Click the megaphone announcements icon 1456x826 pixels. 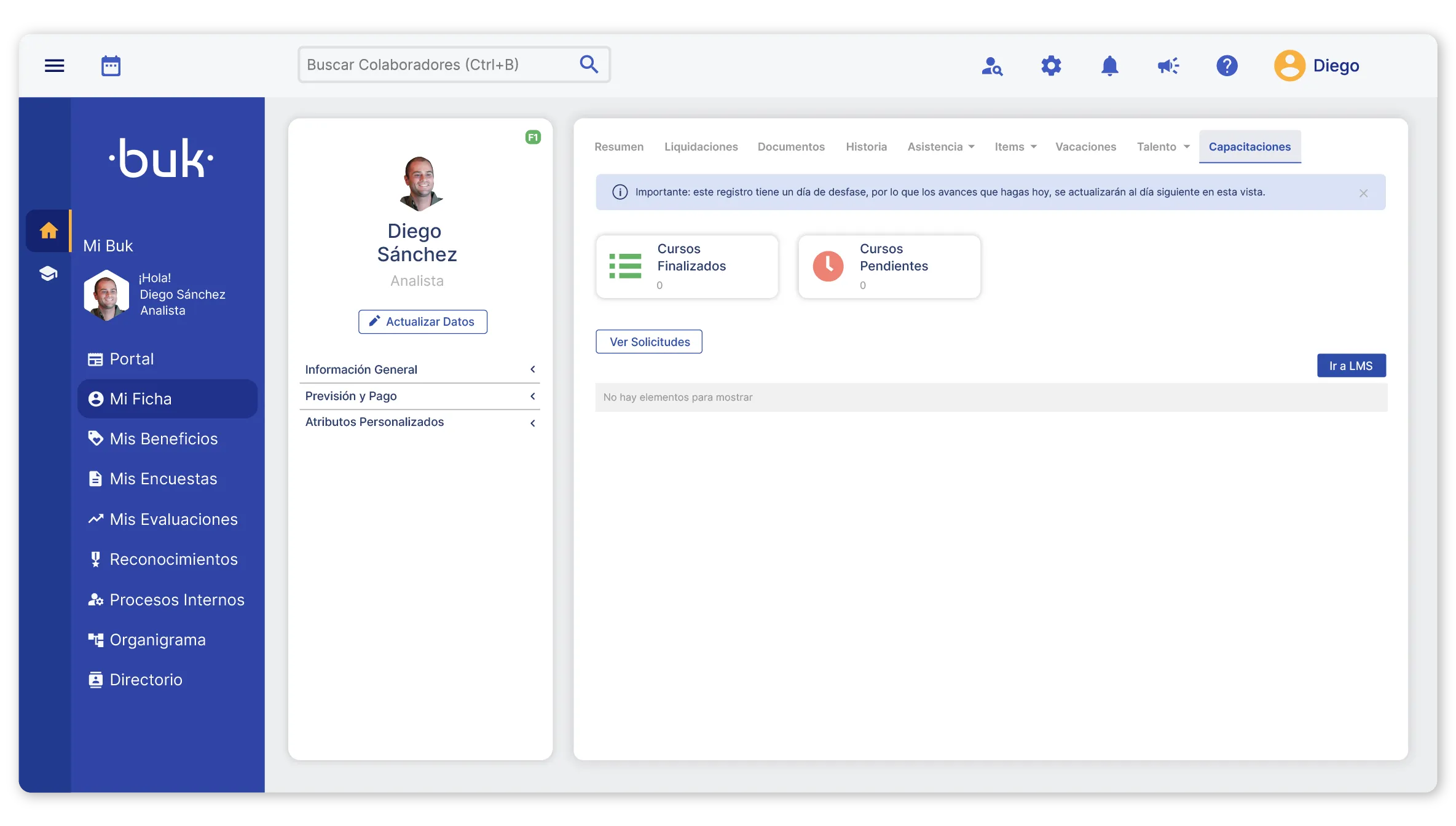tap(1167, 65)
